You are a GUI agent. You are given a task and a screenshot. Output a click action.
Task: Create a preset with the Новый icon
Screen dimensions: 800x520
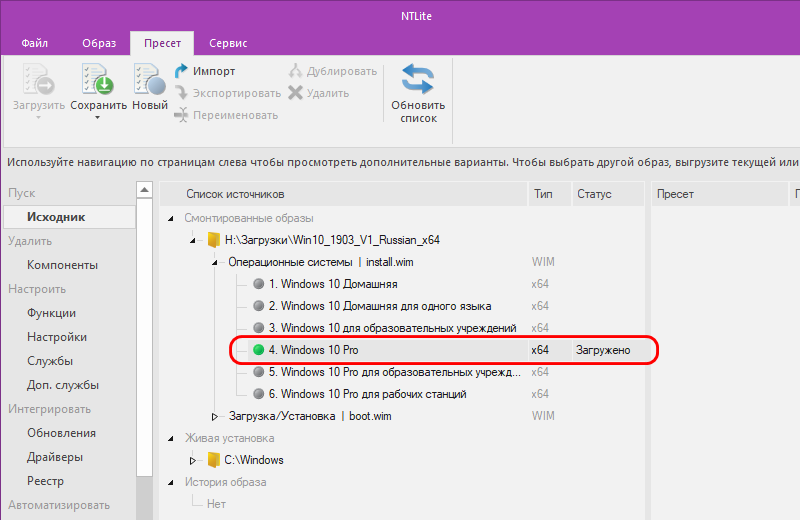pos(149,79)
